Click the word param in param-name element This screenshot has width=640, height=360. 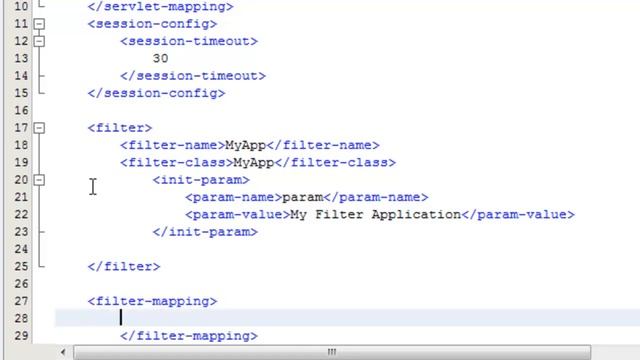tap(302, 198)
